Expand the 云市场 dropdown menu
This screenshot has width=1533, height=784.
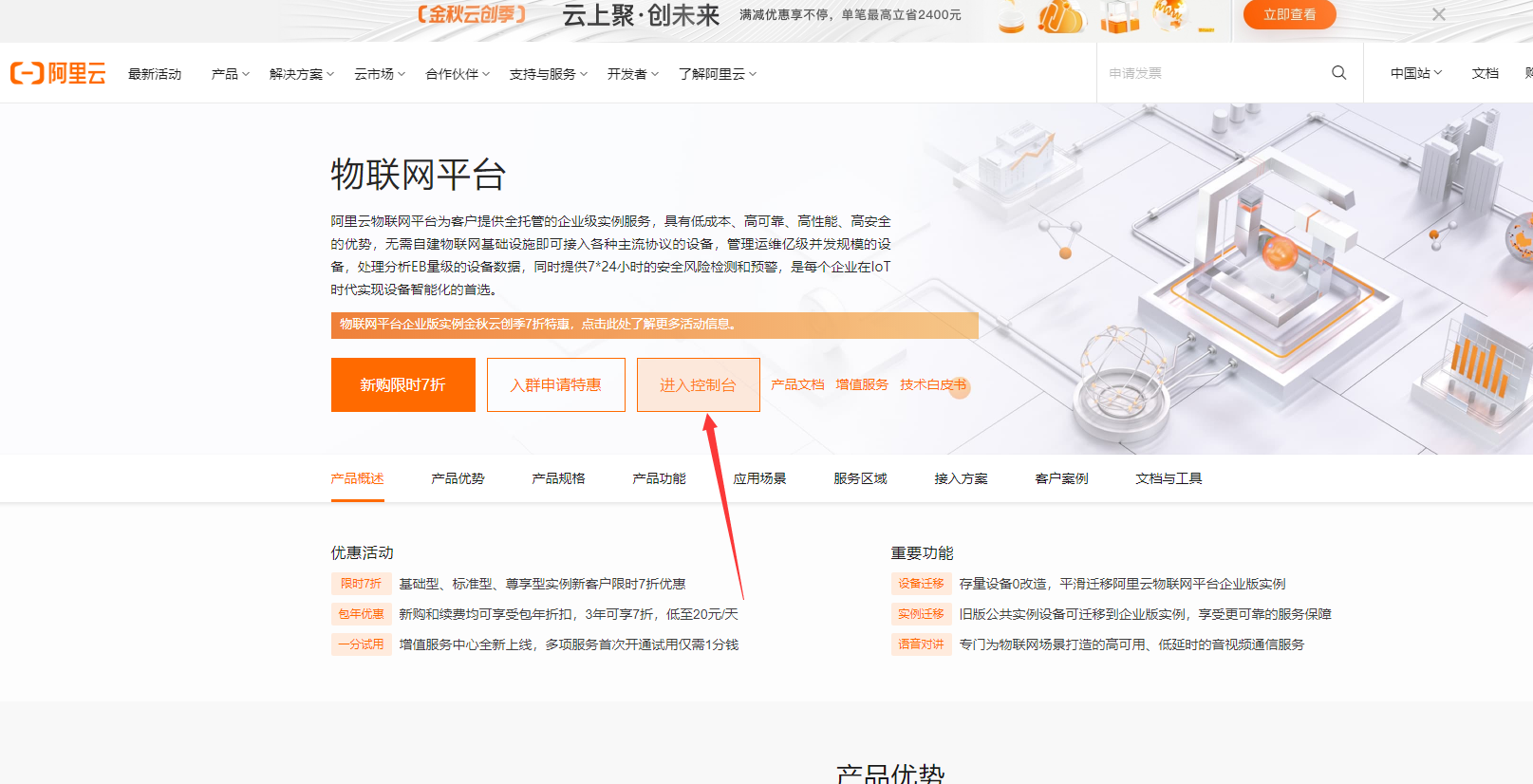coord(380,74)
